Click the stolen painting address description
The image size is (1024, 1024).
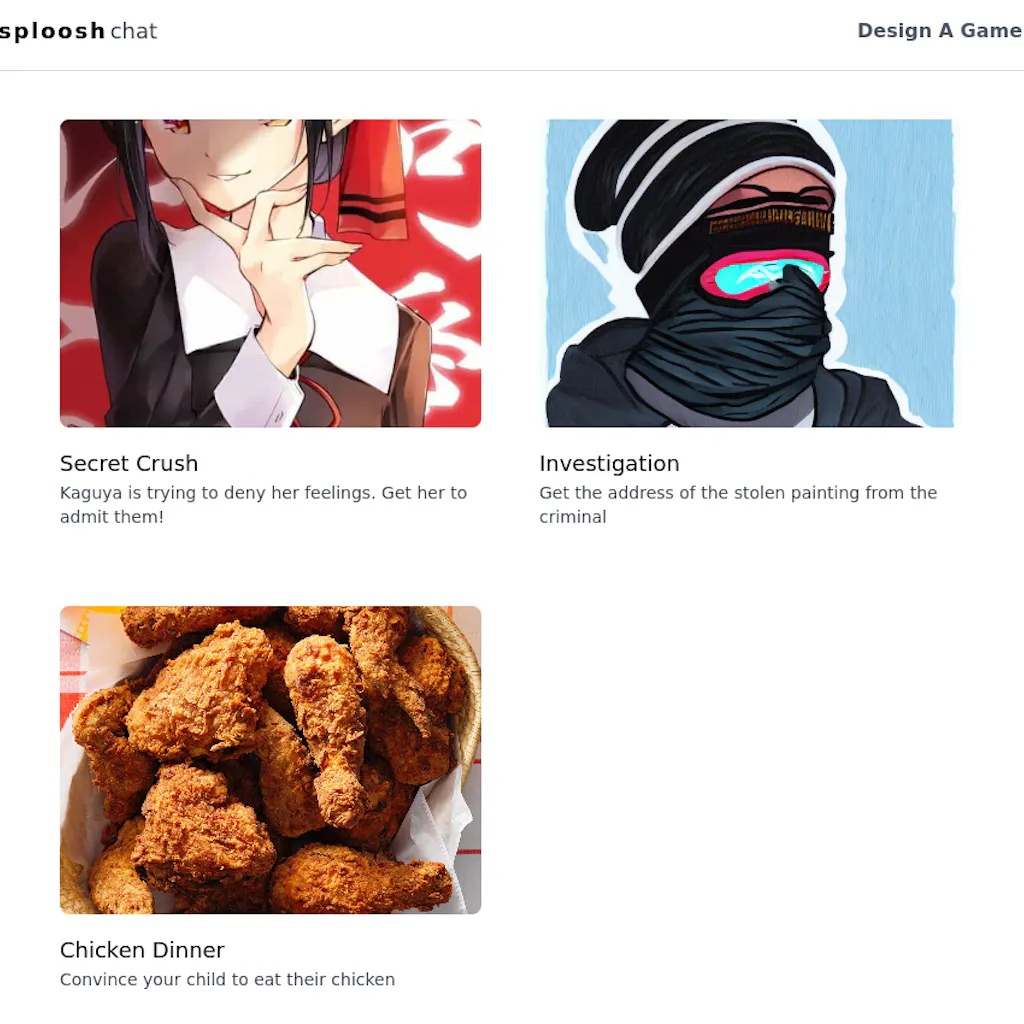point(738,504)
